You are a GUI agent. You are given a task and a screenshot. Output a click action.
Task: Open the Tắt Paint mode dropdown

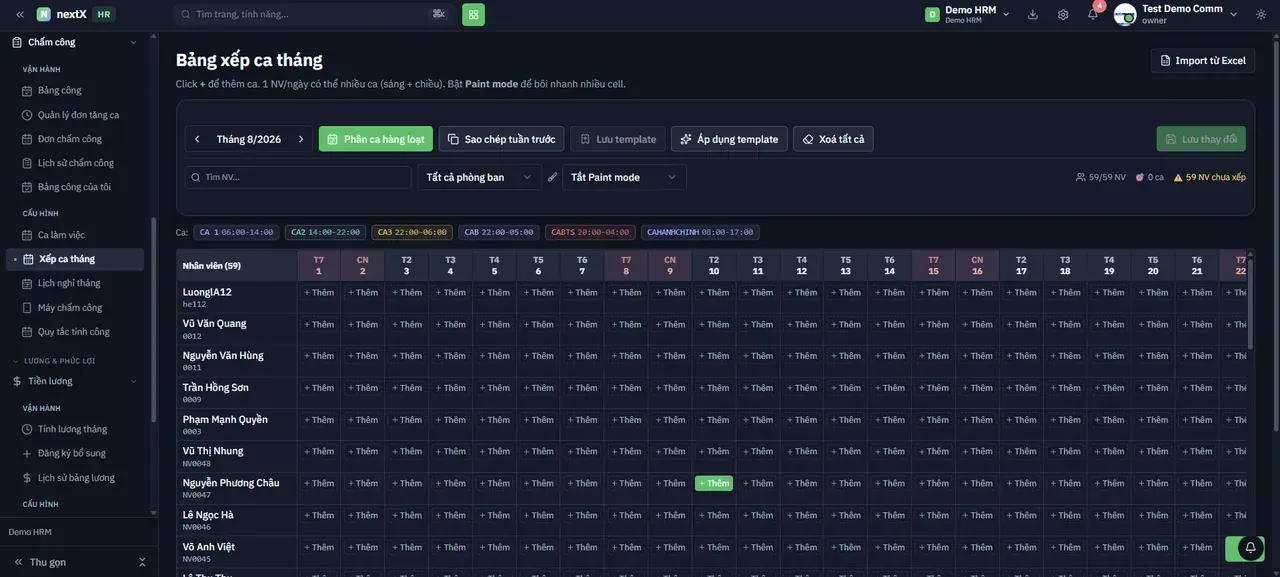click(624, 177)
